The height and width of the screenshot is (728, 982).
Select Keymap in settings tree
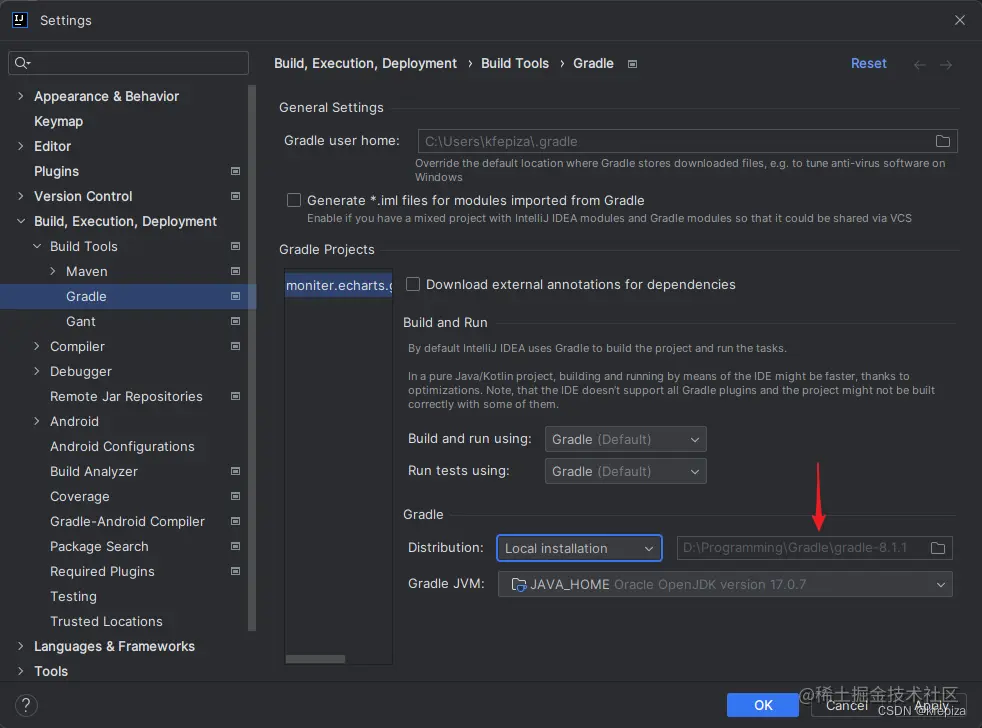coord(58,121)
